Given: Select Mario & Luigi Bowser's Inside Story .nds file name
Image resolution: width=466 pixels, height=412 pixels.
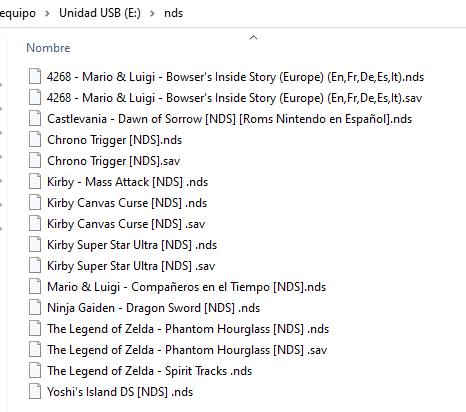Looking at the screenshot, I should (235, 77).
